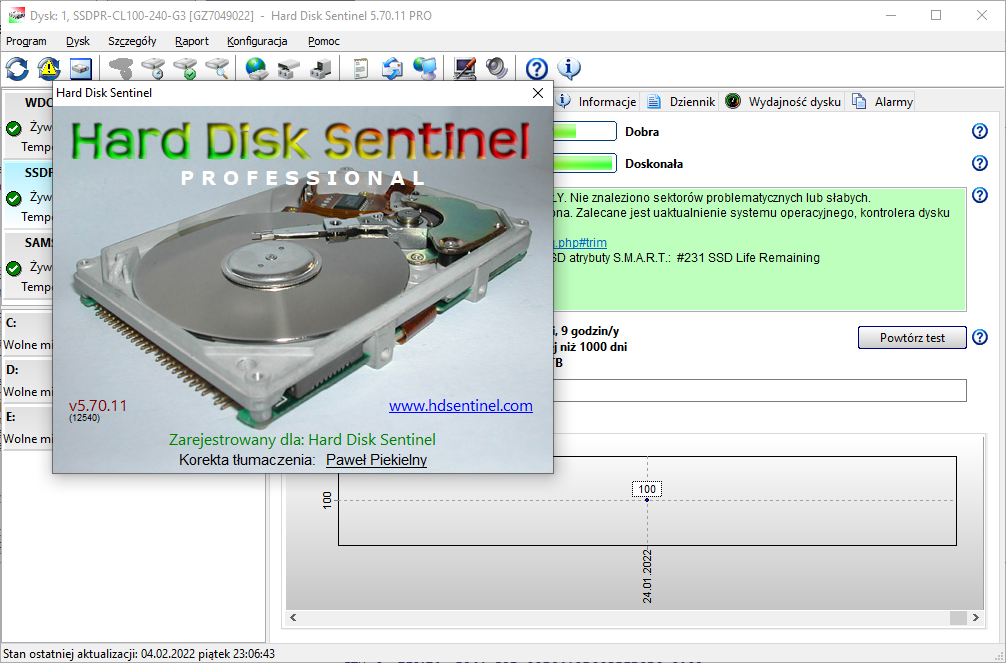Click the Dobra health progress bar
The image size is (1006, 663).
click(x=584, y=132)
